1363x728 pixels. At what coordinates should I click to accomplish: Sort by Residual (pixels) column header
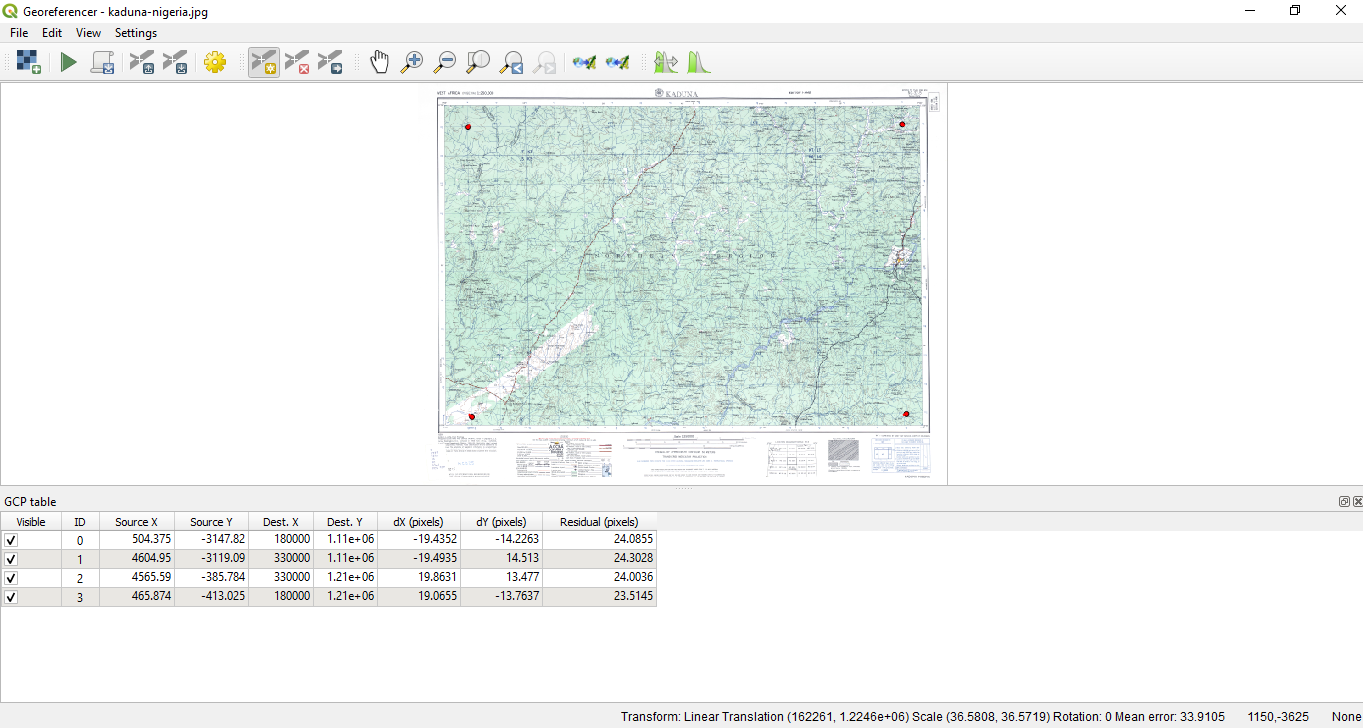tap(599, 522)
